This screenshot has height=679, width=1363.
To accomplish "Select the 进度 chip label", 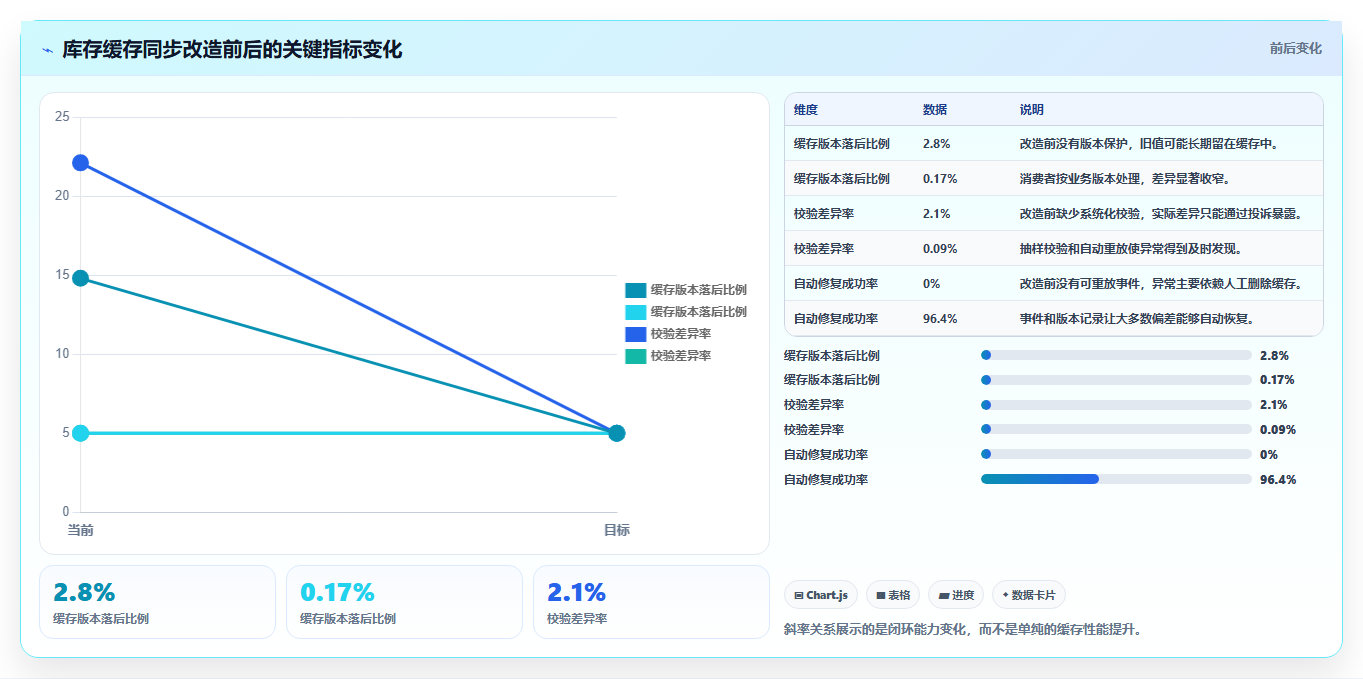I will 963,595.
